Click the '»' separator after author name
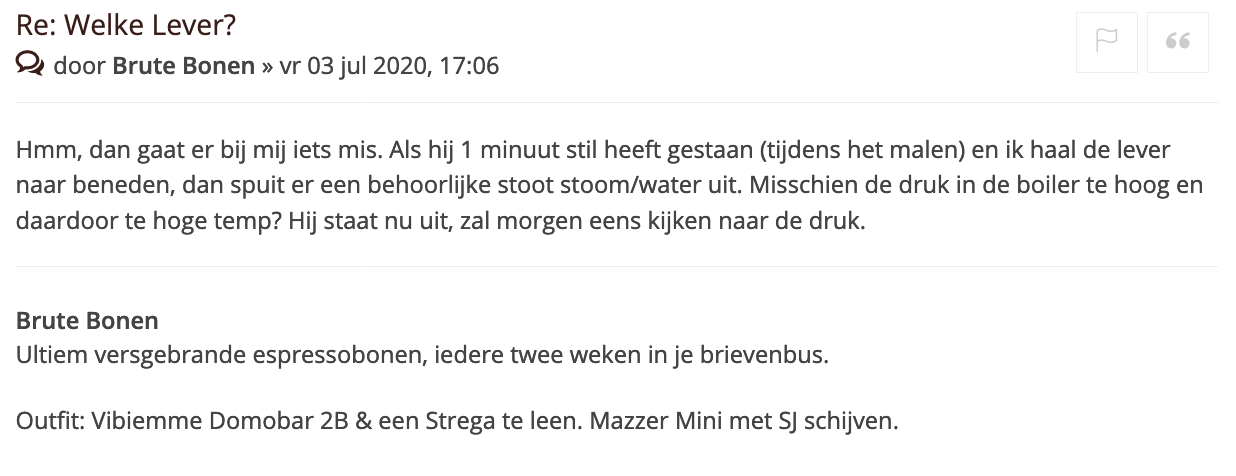Image resolution: width=1236 pixels, height=476 pixels. coord(268,67)
